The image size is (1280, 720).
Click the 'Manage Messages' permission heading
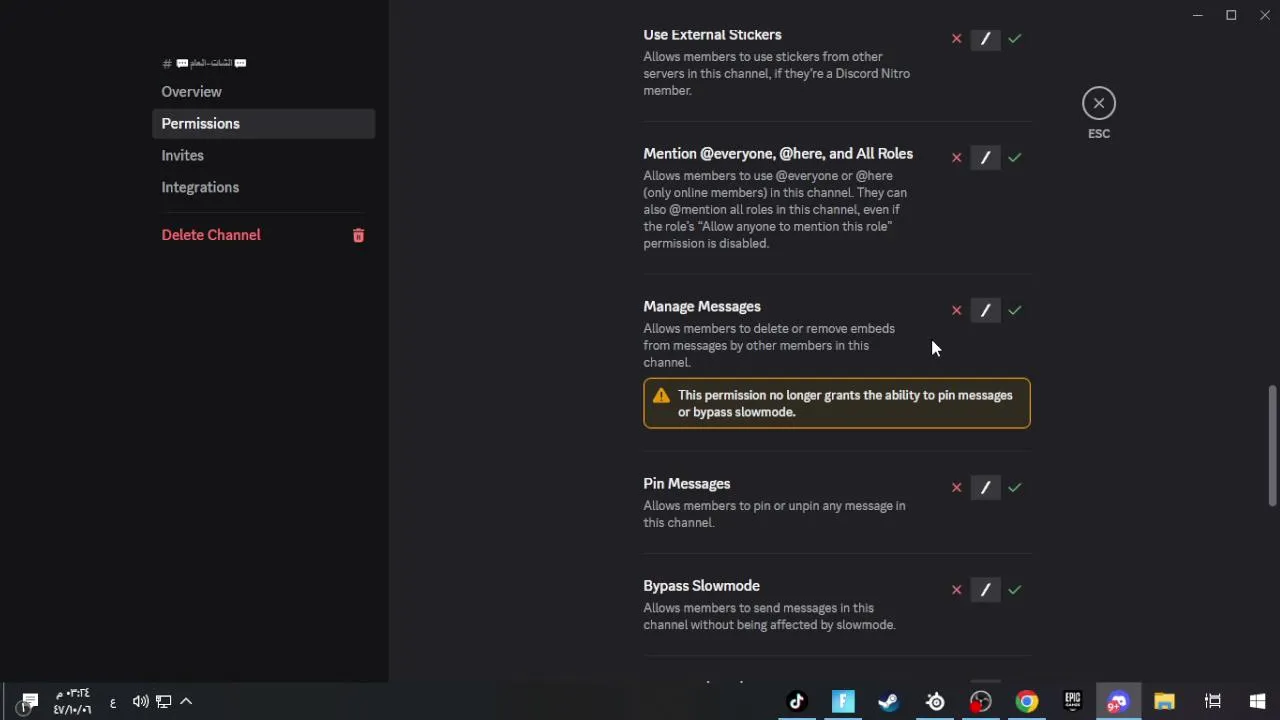702,307
